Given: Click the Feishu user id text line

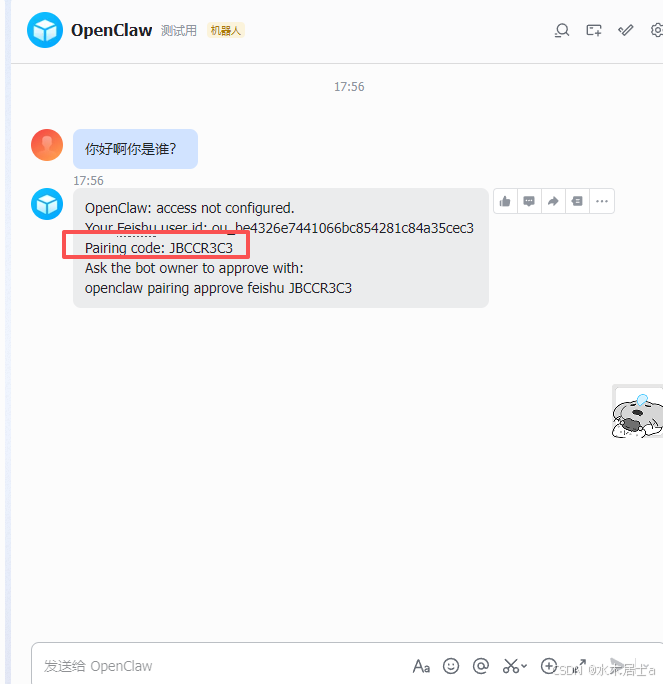Looking at the screenshot, I should click(x=279, y=228).
